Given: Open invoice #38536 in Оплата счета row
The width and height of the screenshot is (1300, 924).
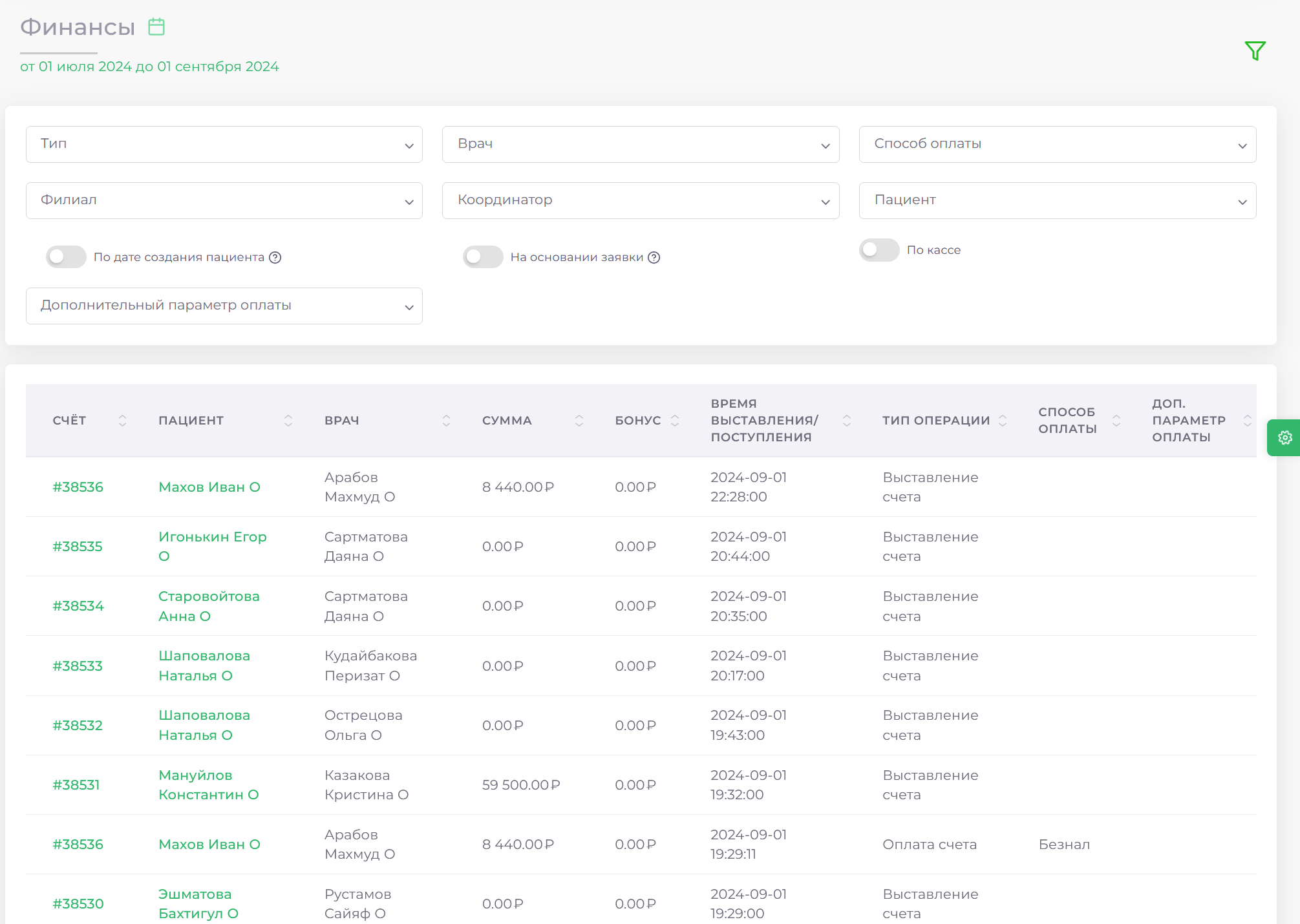Looking at the screenshot, I should coord(78,845).
